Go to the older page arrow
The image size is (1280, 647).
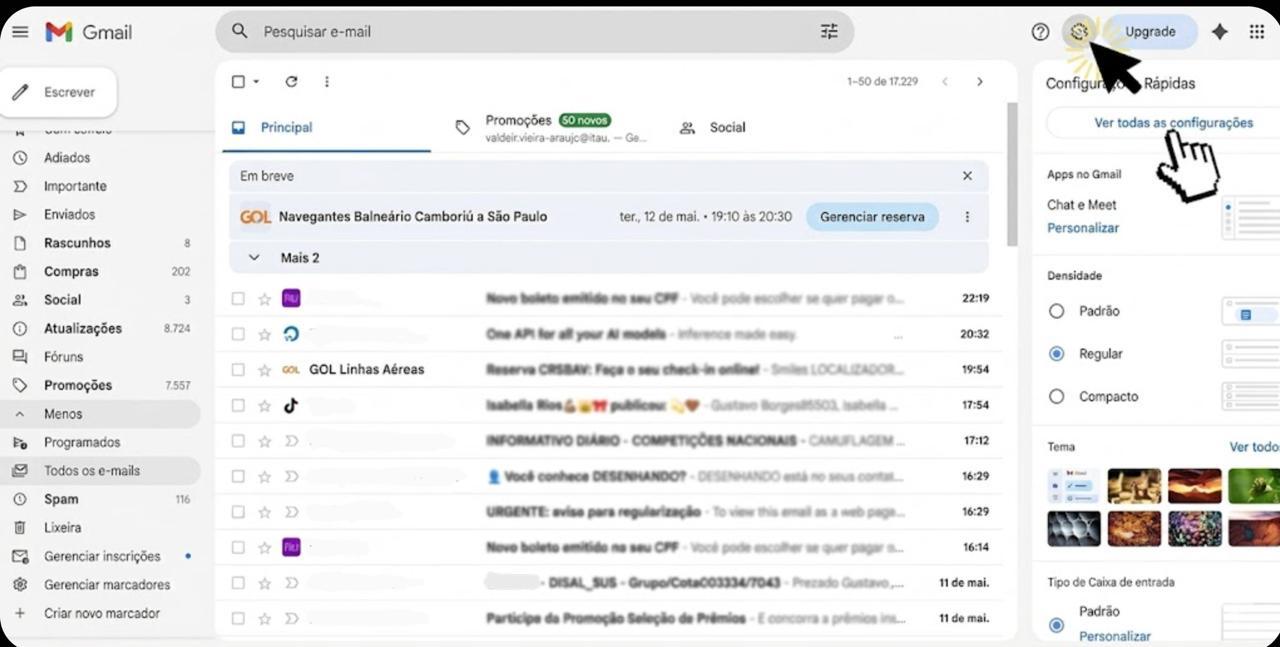[x=980, y=82]
